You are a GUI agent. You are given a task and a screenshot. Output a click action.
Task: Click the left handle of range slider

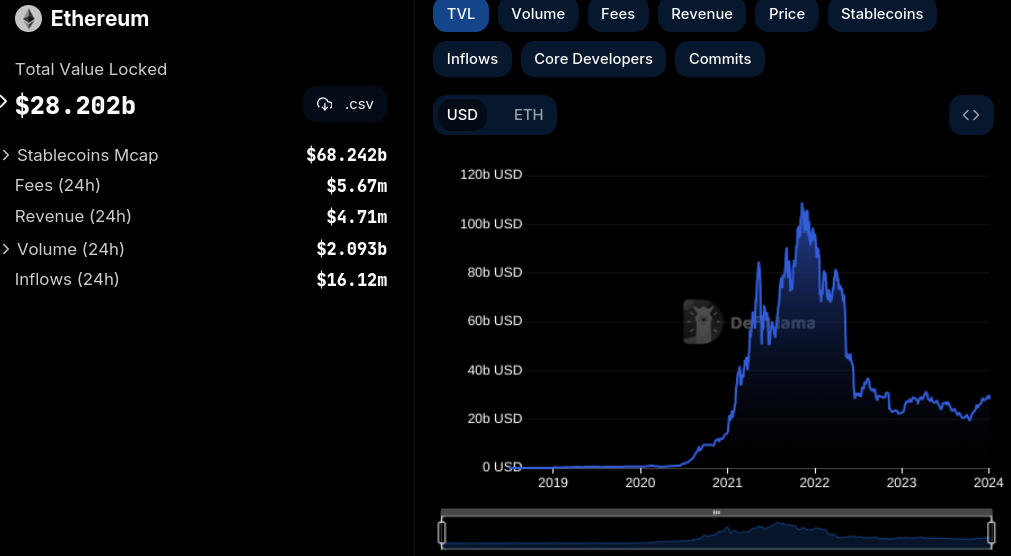tap(442, 533)
